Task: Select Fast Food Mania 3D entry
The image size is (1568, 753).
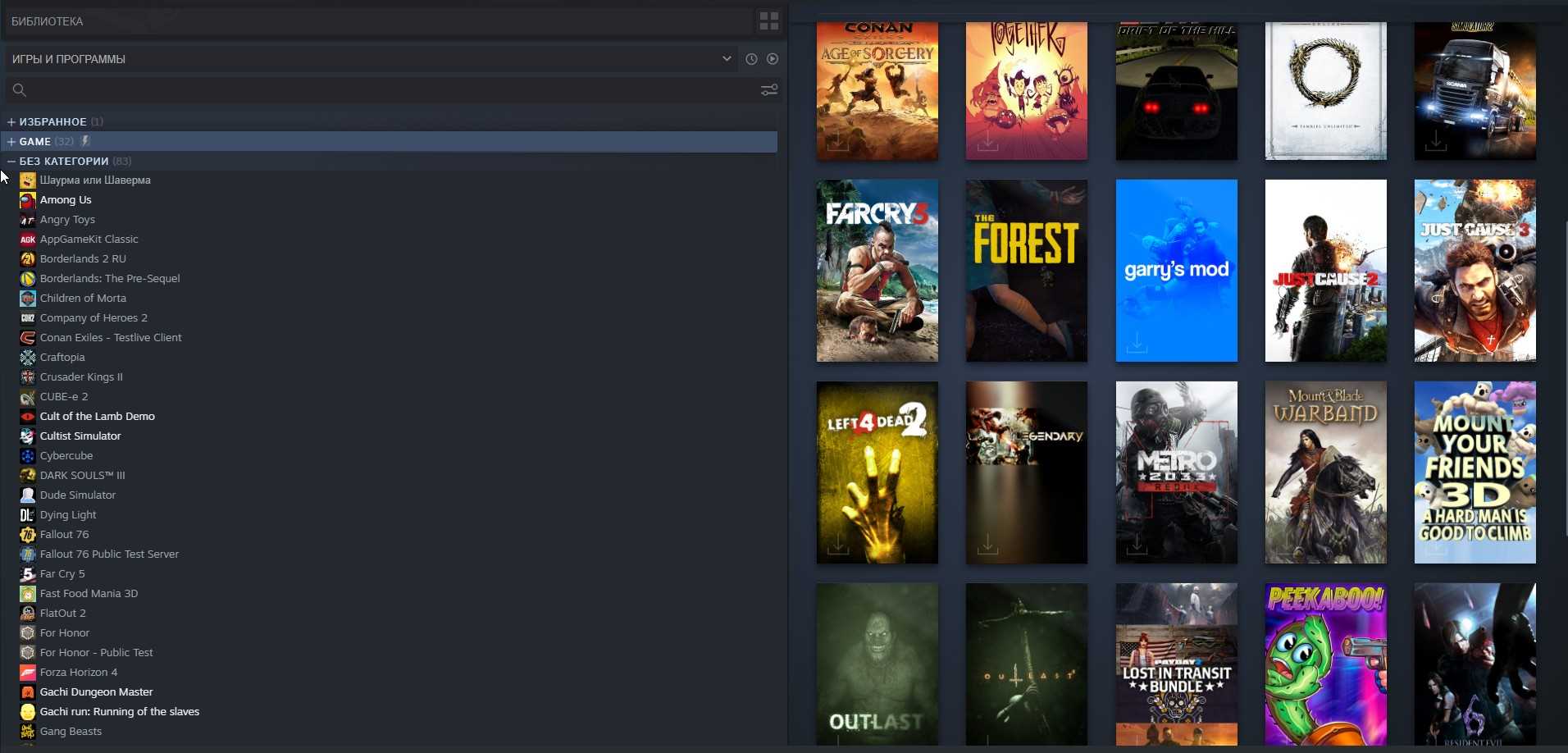Action: tap(89, 594)
